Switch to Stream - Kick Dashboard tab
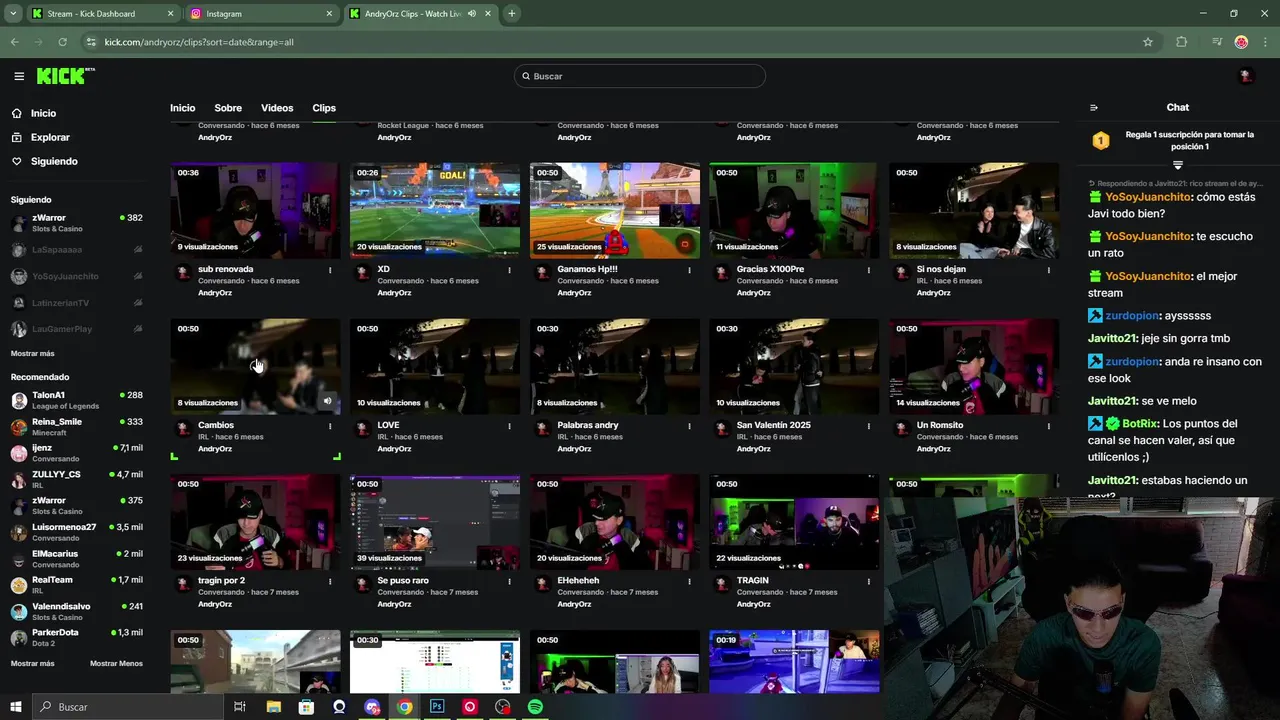Viewport: 1280px width, 720px height. point(103,14)
